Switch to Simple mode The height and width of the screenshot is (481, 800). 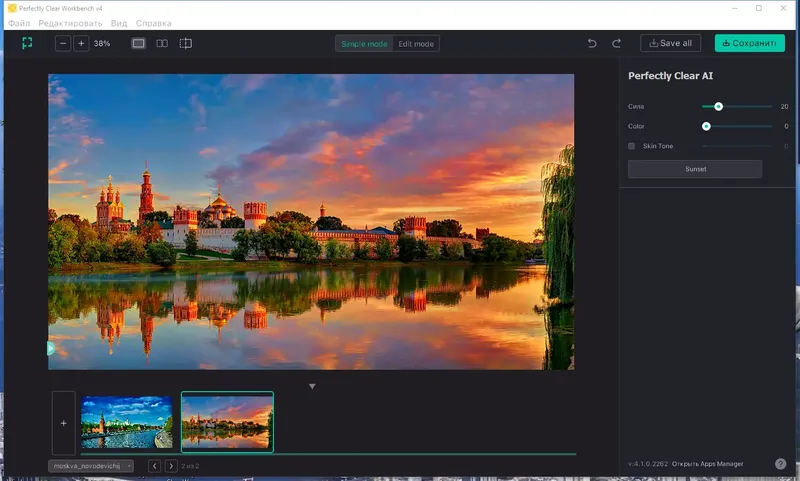pyautogui.click(x=363, y=44)
